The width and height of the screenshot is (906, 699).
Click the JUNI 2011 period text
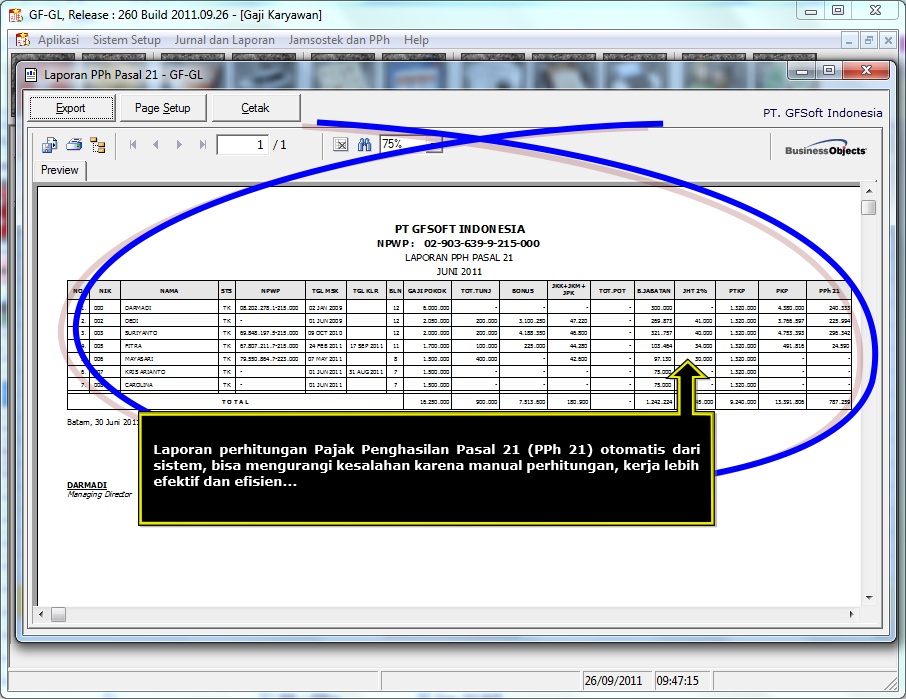pyautogui.click(x=459, y=272)
